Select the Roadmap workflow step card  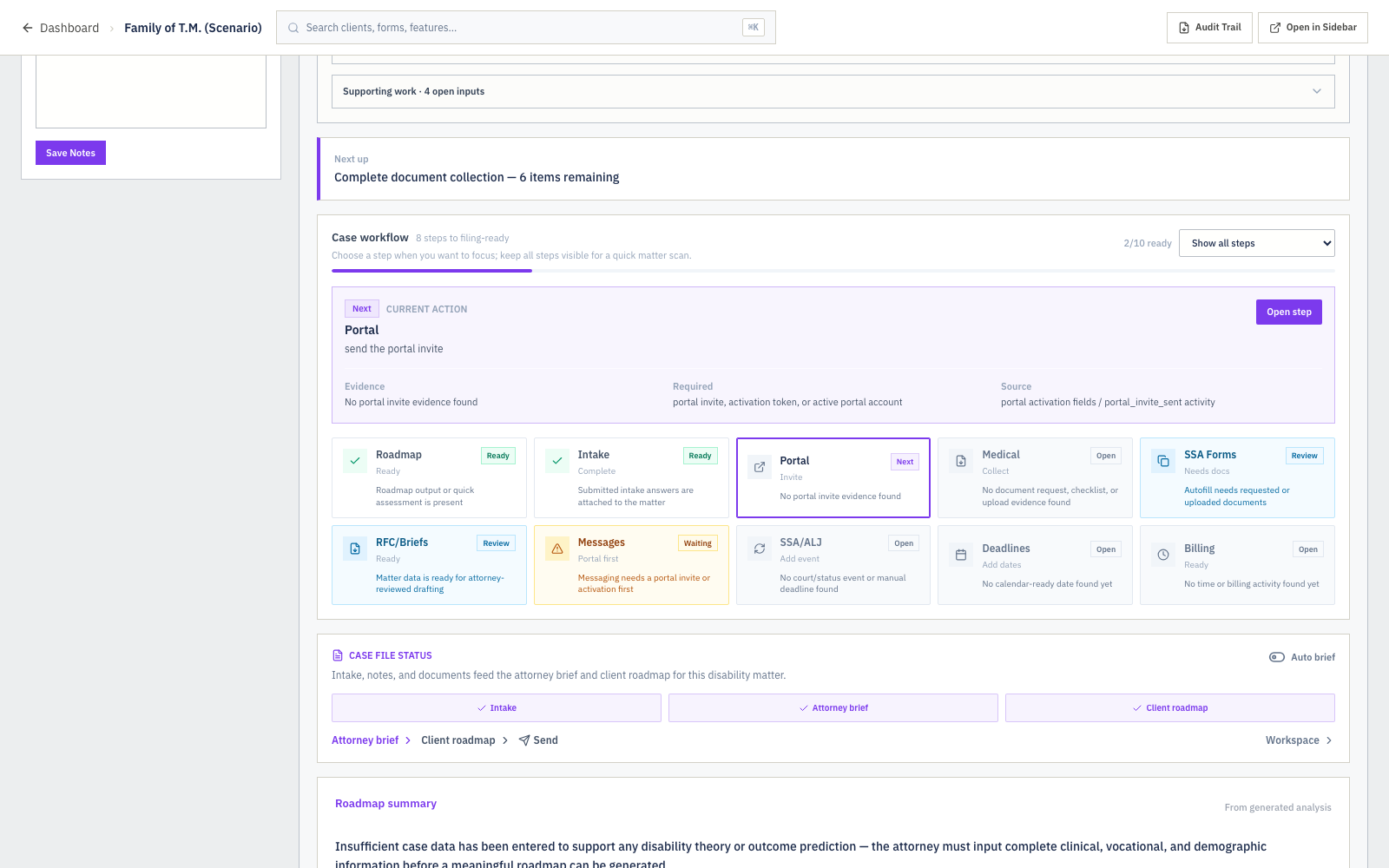click(429, 478)
